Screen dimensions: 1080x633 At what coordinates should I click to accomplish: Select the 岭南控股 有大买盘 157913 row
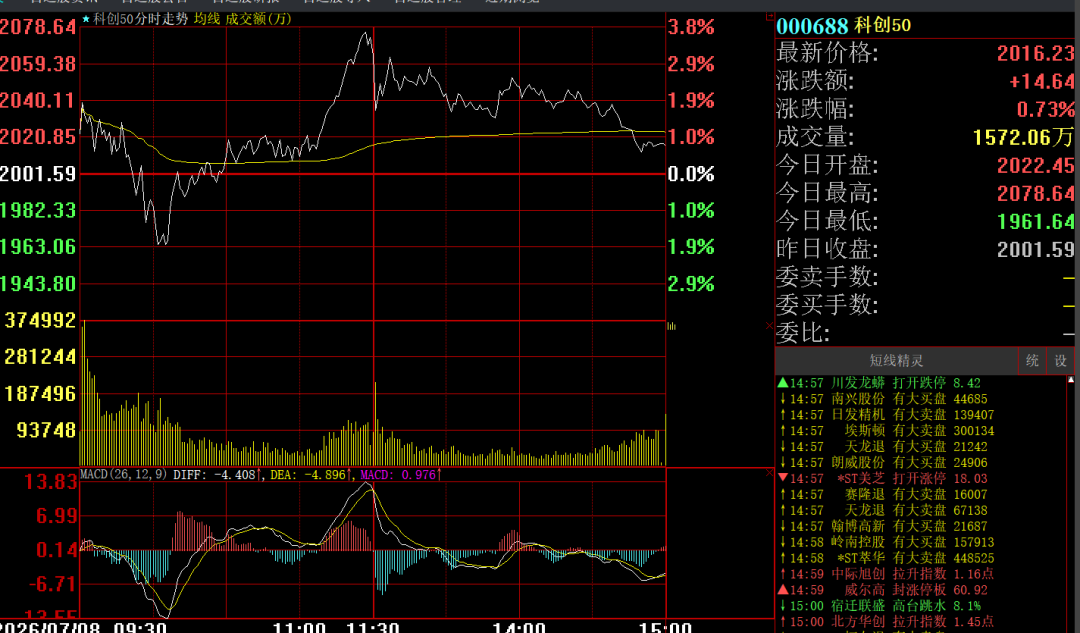[x=921, y=542]
